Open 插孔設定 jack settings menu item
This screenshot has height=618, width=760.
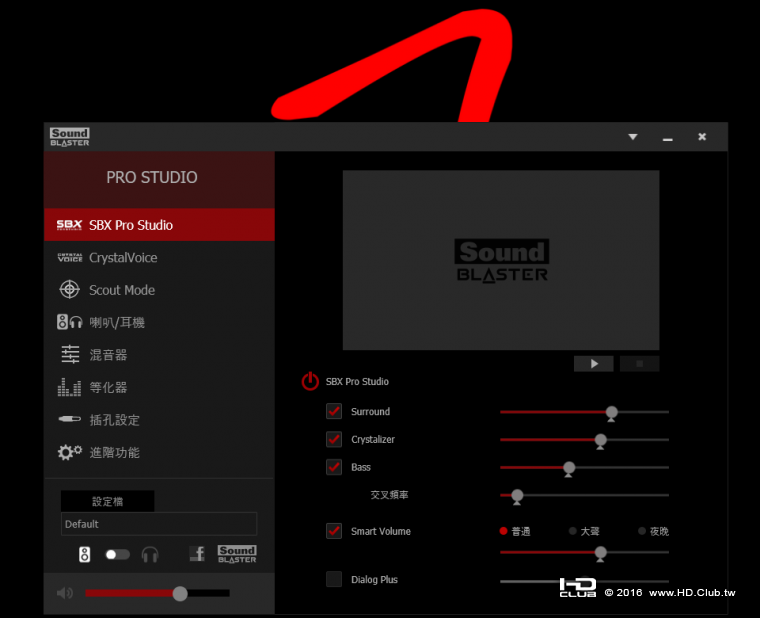click(x=159, y=420)
